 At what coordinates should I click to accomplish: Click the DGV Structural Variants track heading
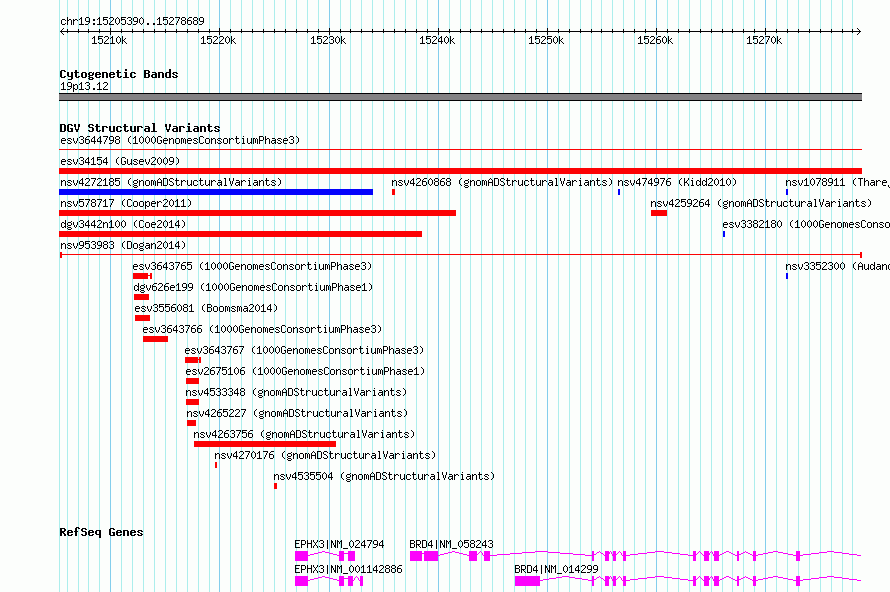pyautogui.click(x=140, y=128)
